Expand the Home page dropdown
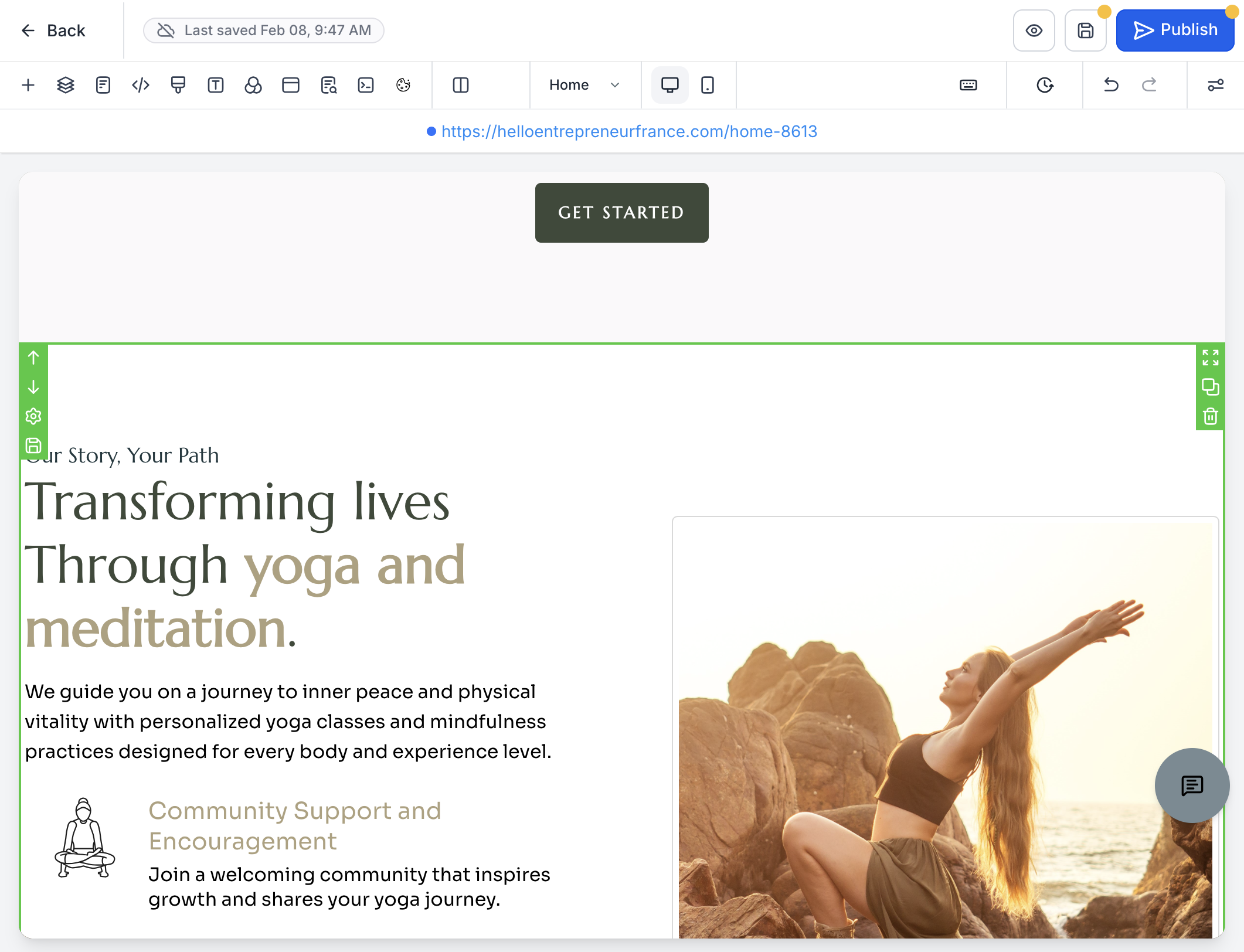Image resolution: width=1244 pixels, height=952 pixels. 584,86
